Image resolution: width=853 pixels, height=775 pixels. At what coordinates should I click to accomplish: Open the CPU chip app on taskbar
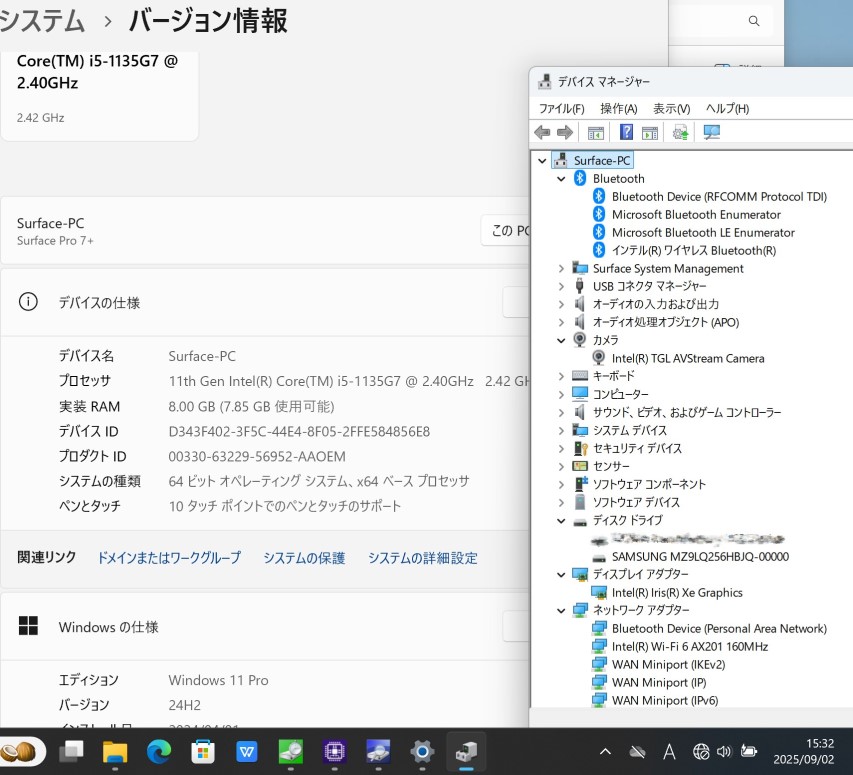click(334, 752)
